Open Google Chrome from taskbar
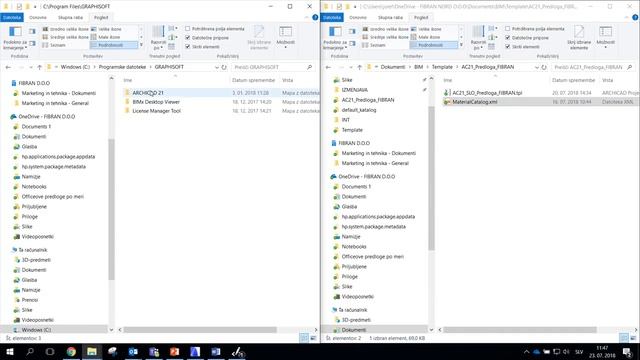This screenshot has width=640, height=360. pos(71,351)
